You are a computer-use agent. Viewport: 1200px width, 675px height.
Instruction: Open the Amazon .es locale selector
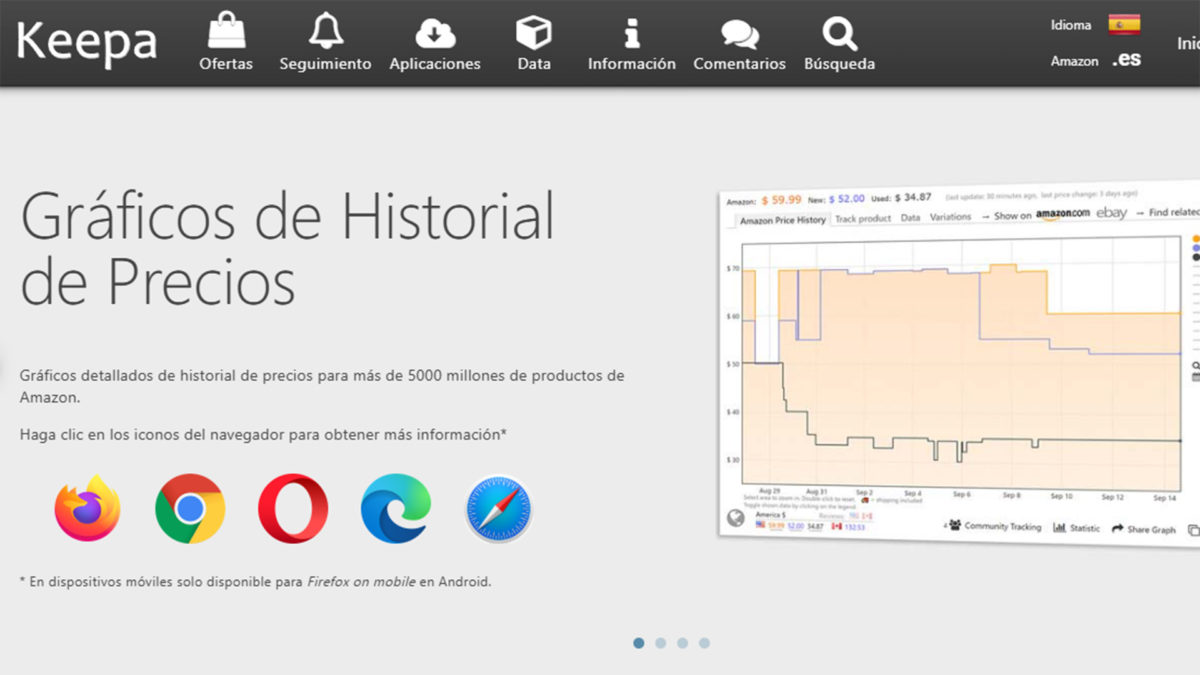[1096, 60]
